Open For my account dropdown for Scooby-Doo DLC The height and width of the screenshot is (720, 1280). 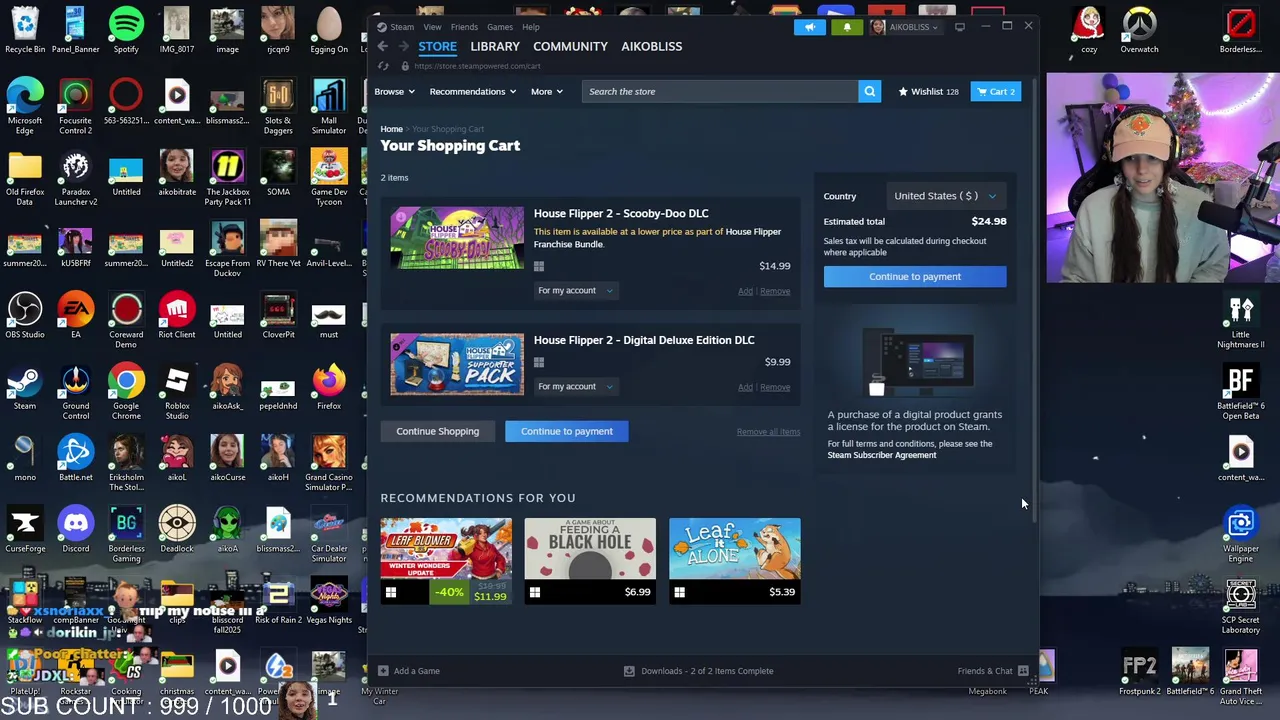[576, 291]
